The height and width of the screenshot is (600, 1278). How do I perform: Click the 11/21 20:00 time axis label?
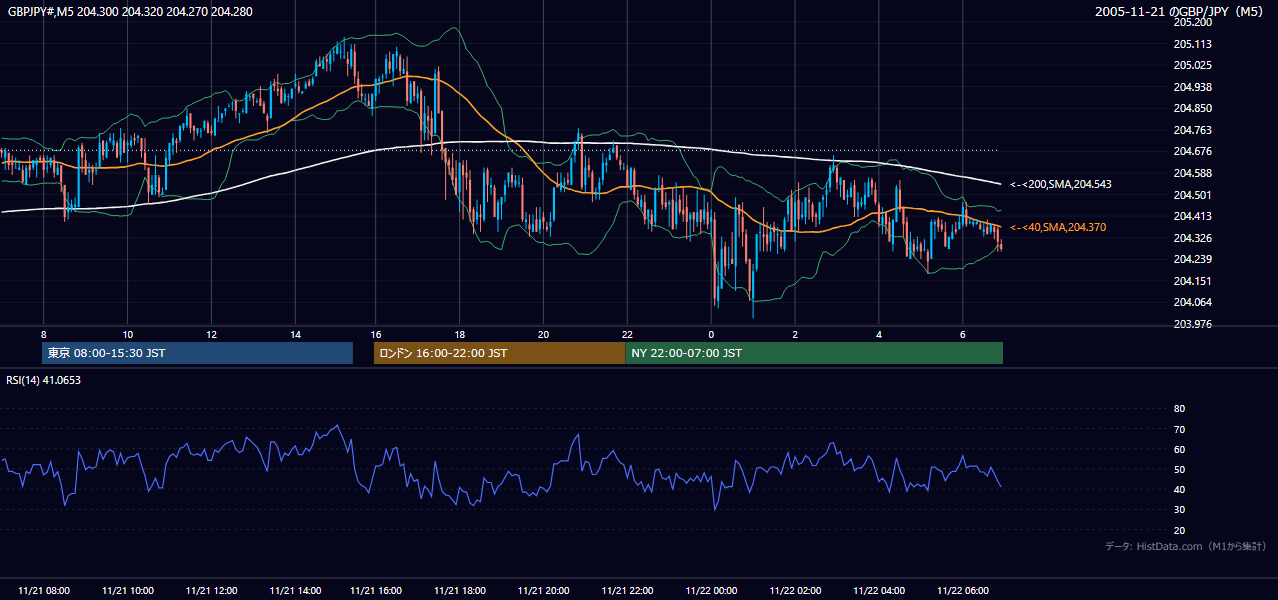544,591
